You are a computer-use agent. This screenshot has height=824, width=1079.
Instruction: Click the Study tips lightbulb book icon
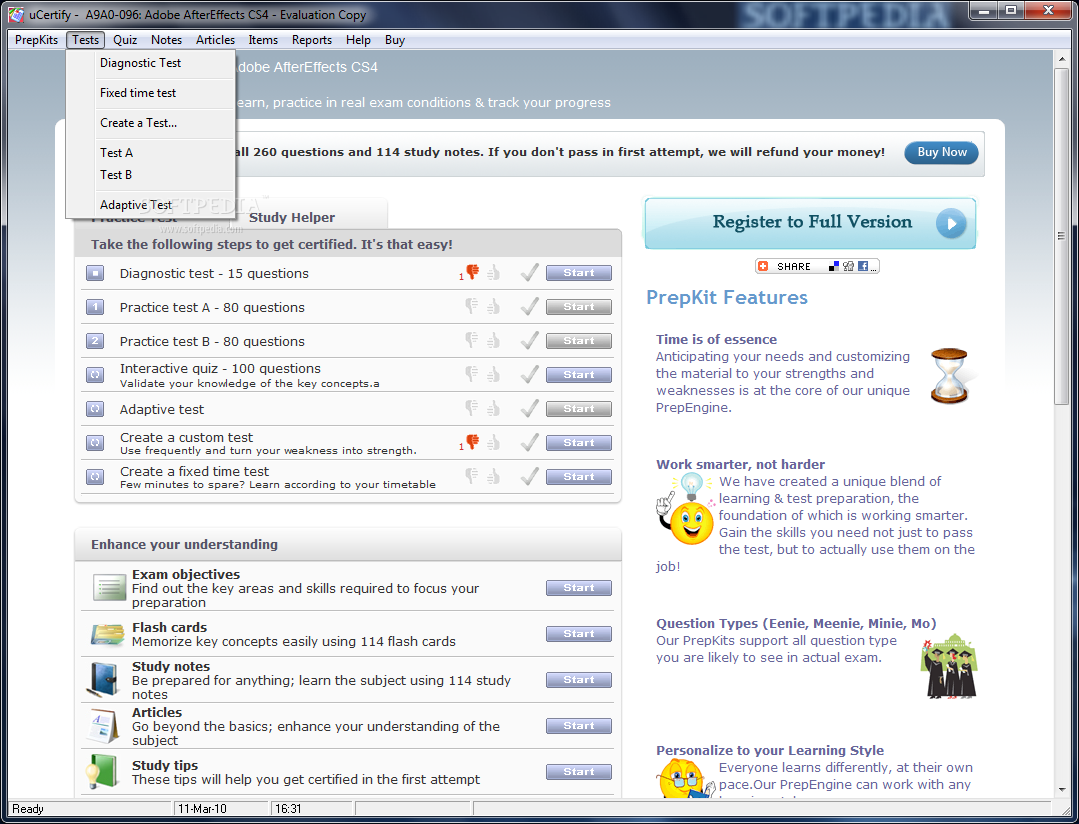(x=103, y=772)
